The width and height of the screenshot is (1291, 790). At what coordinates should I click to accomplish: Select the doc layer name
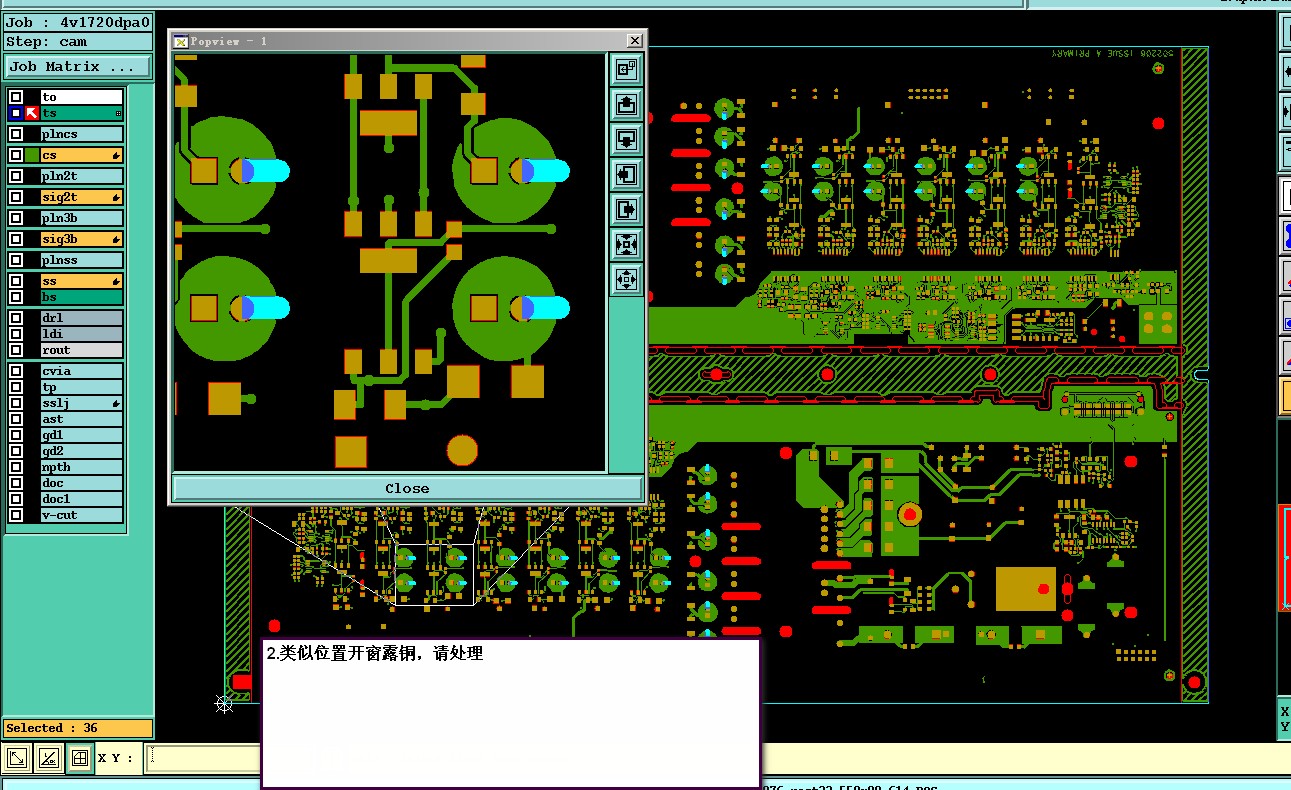click(81, 484)
